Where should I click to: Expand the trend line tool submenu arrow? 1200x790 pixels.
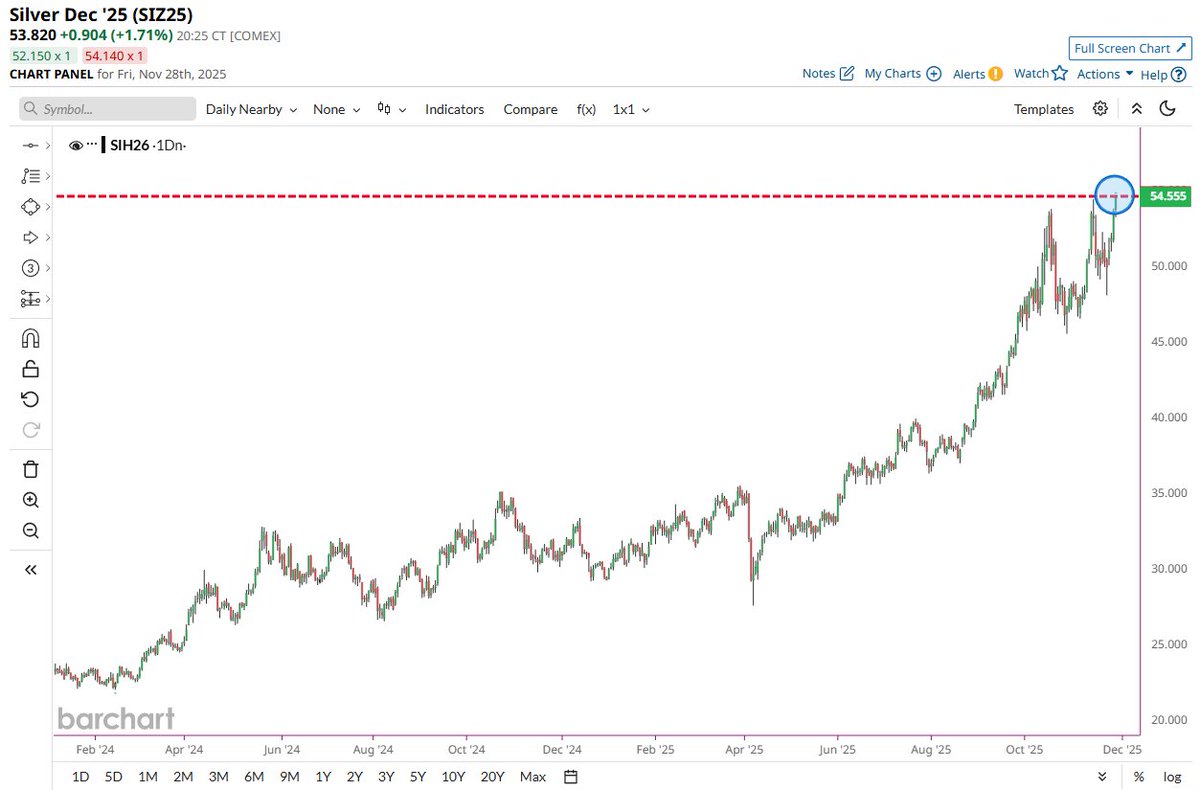47,146
